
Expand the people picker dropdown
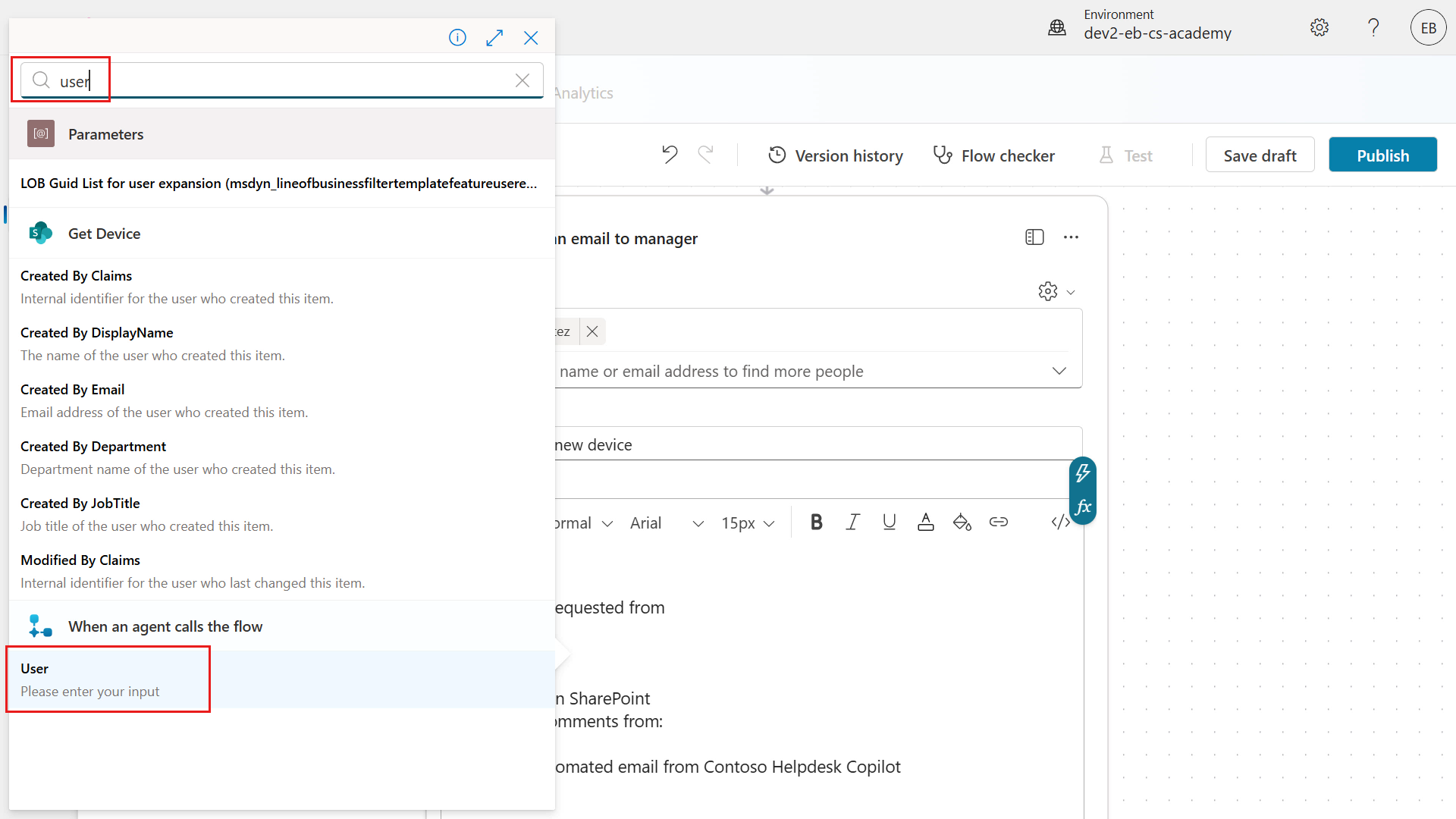[x=1059, y=371]
